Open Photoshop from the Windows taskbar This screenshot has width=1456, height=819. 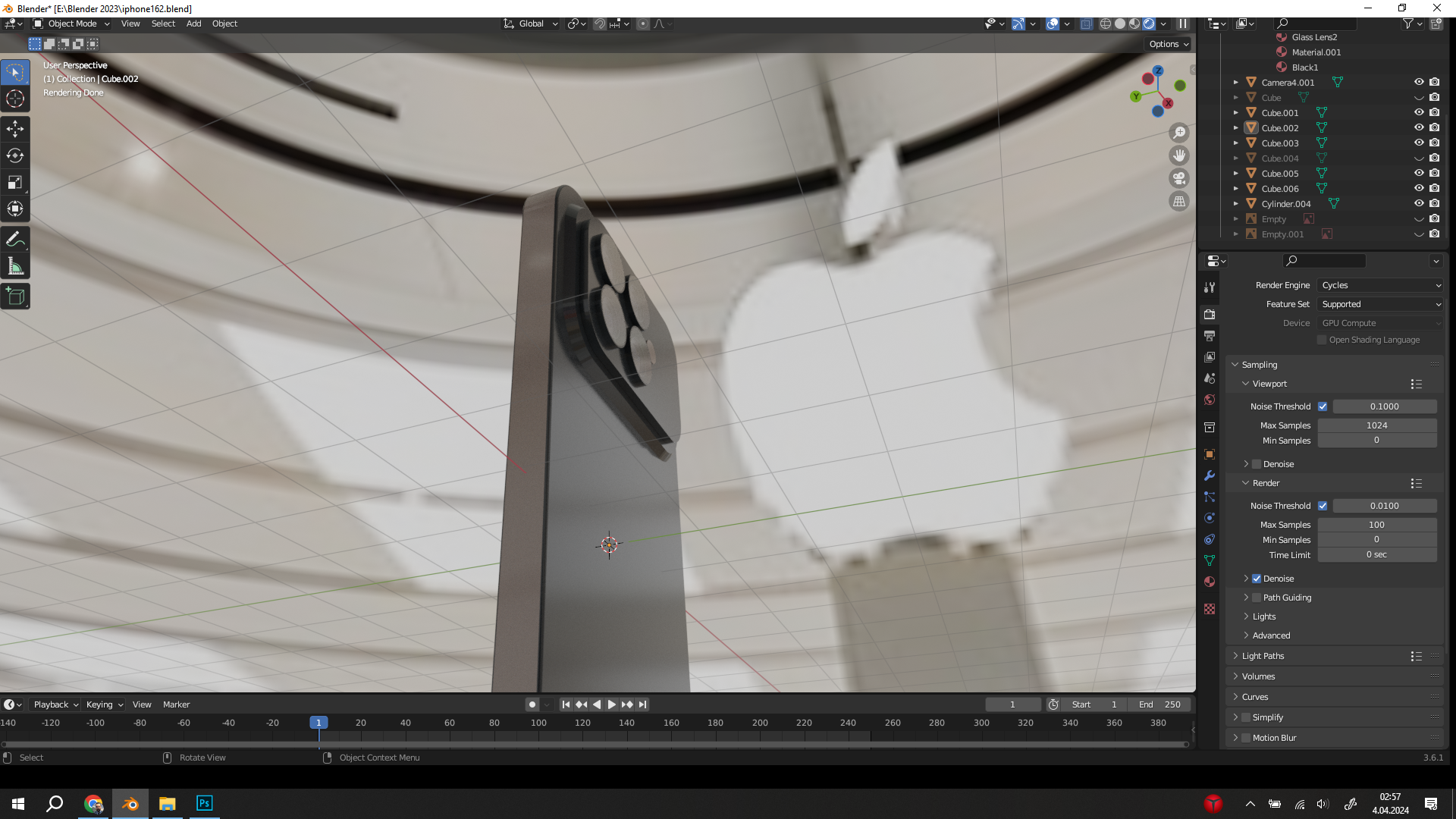[x=204, y=803]
